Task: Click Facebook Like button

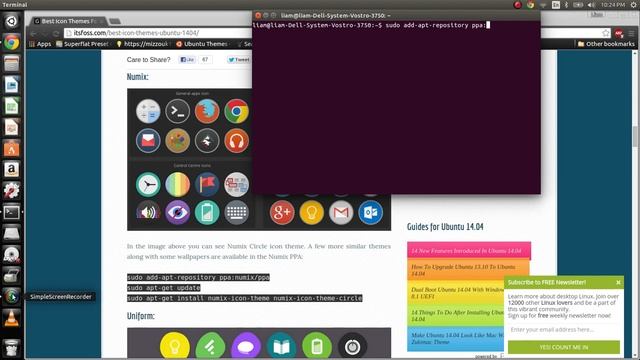Action: [187, 60]
